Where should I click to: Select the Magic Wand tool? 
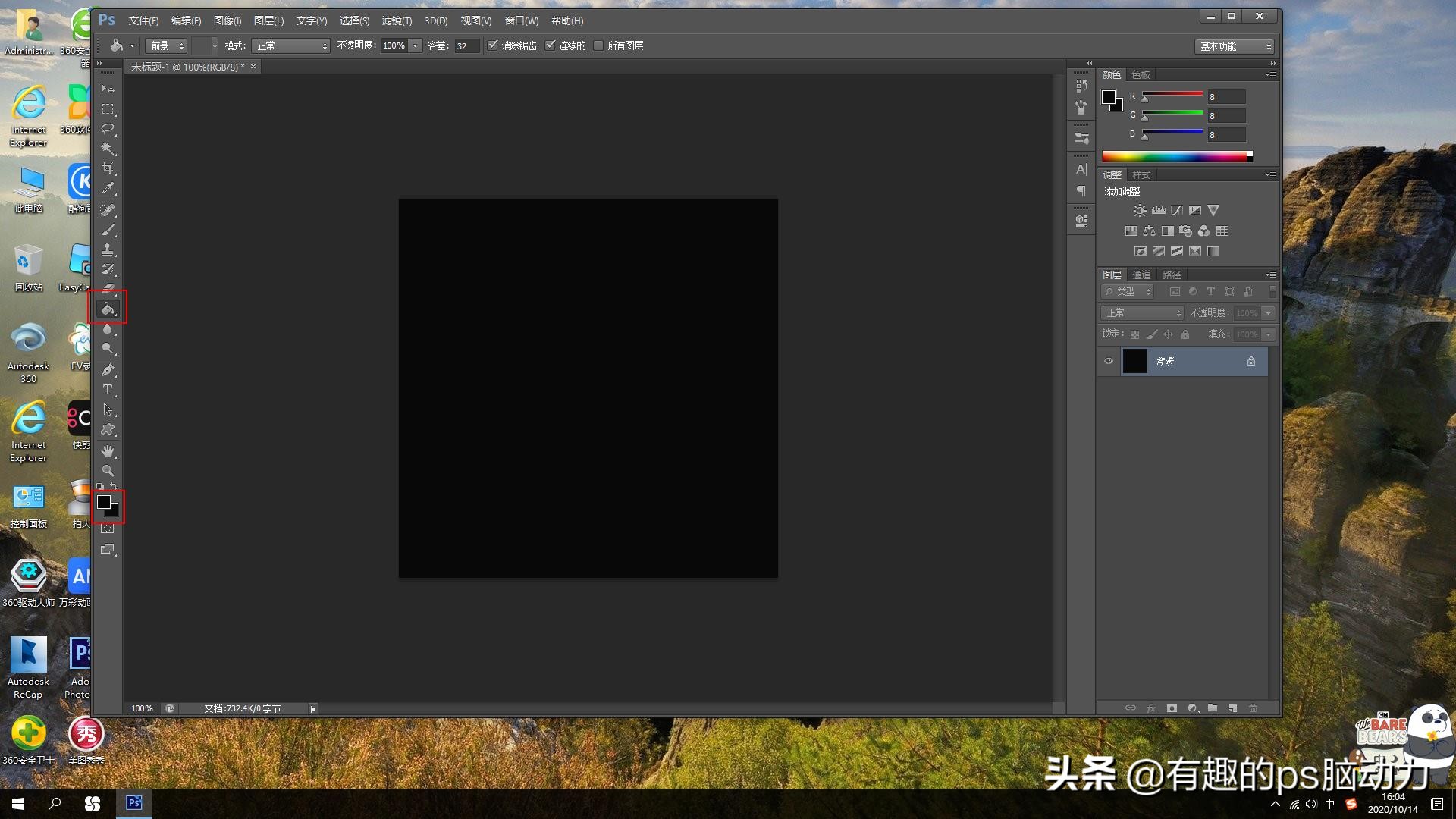[x=108, y=149]
